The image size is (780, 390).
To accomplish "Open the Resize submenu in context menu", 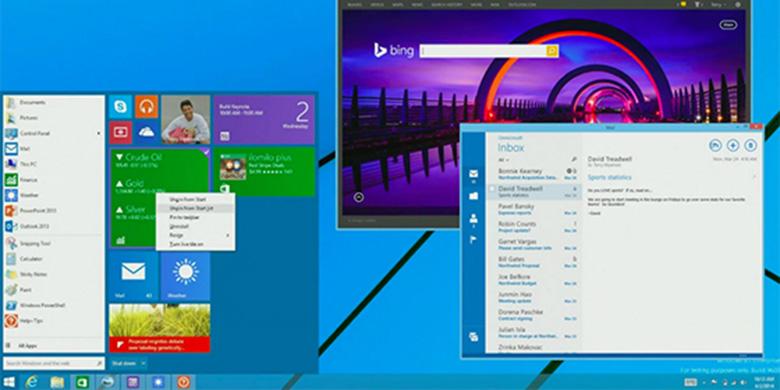I will tap(195, 235).
